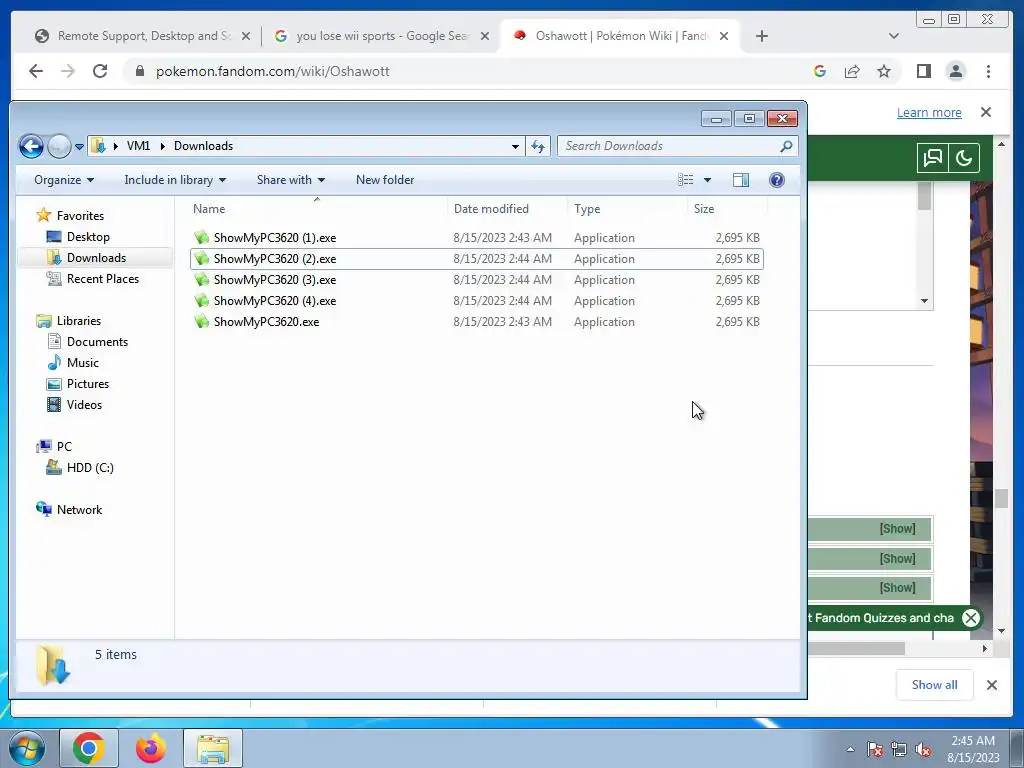The height and width of the screenshot is (768, 1024).
Task: Open Desktop in Favorites
Action: pyautogui.click(x=88, y=237)
